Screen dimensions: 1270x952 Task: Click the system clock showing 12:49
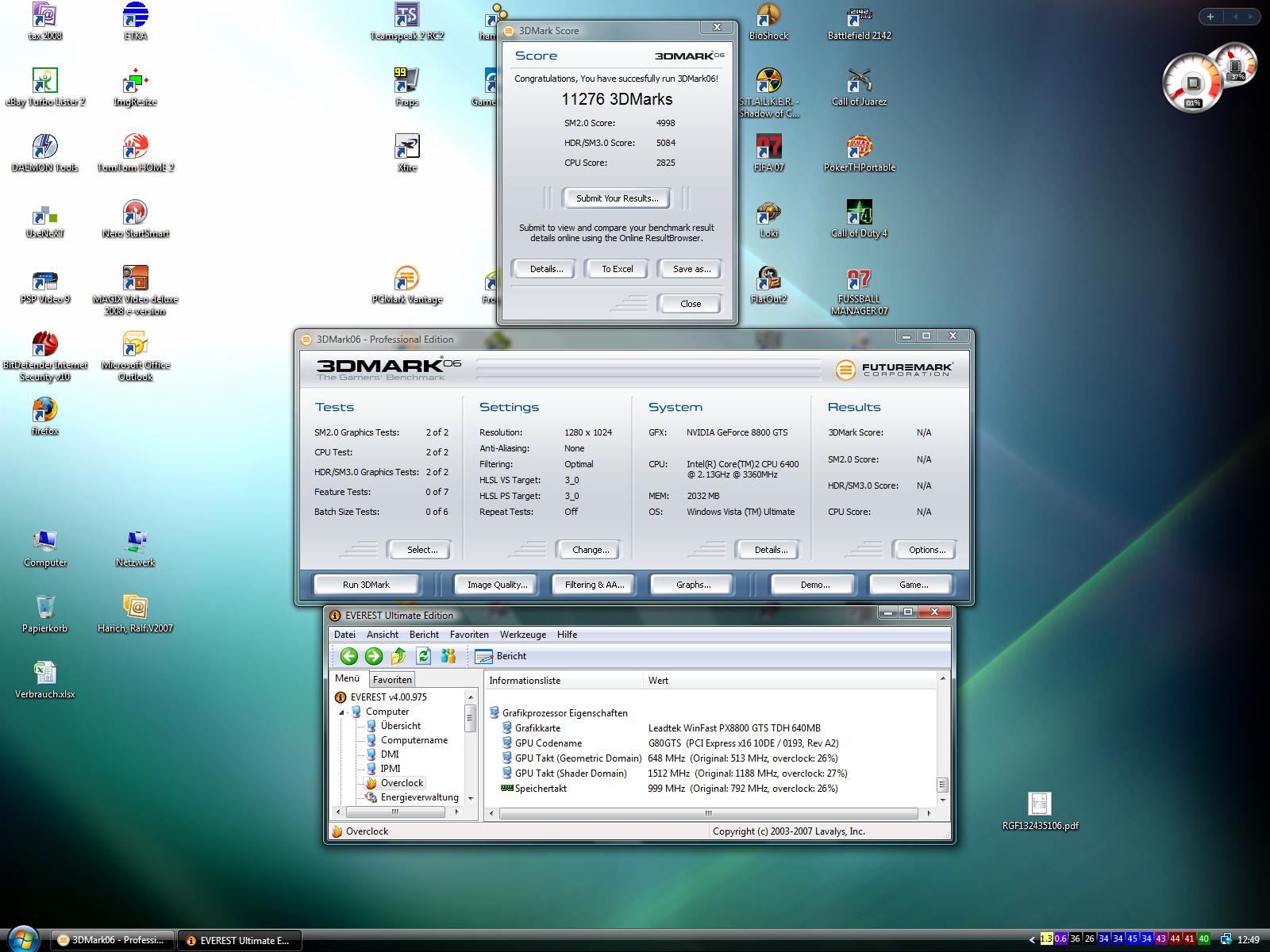1249,940
